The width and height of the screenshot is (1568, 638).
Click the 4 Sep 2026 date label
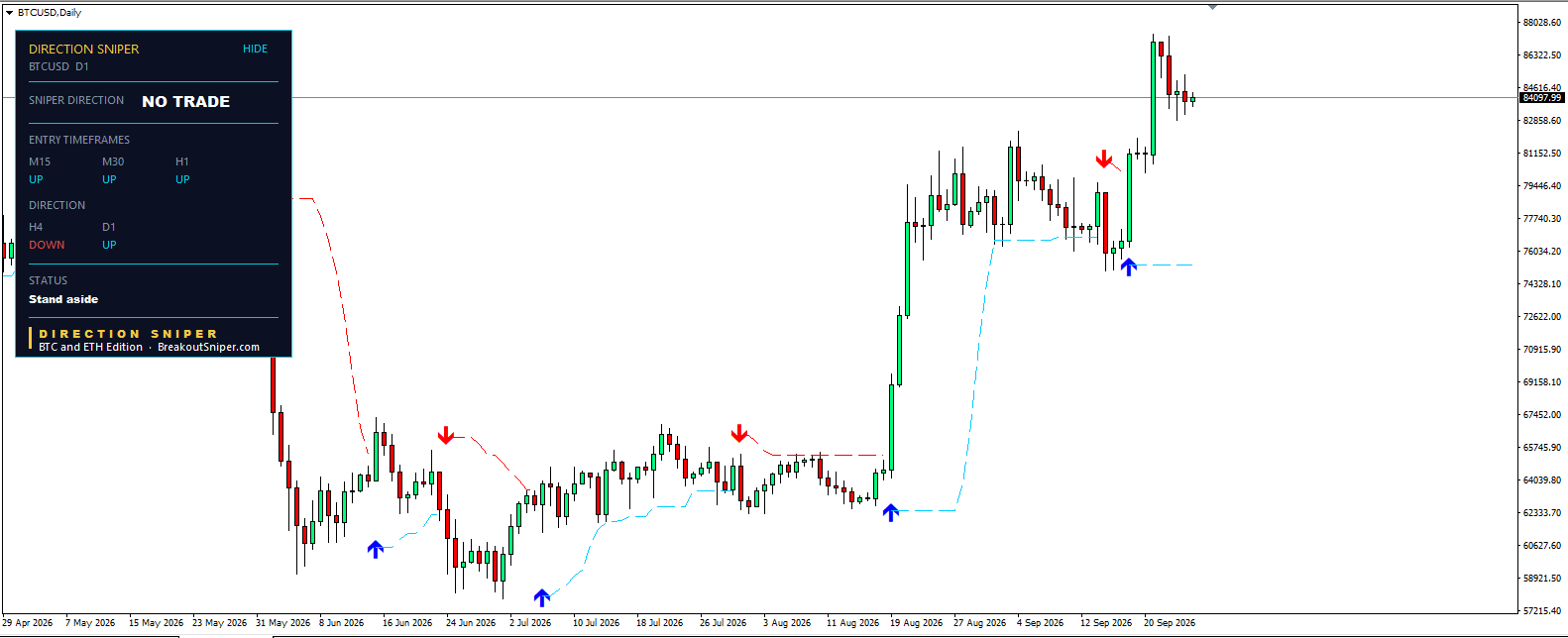point(1040,623)
